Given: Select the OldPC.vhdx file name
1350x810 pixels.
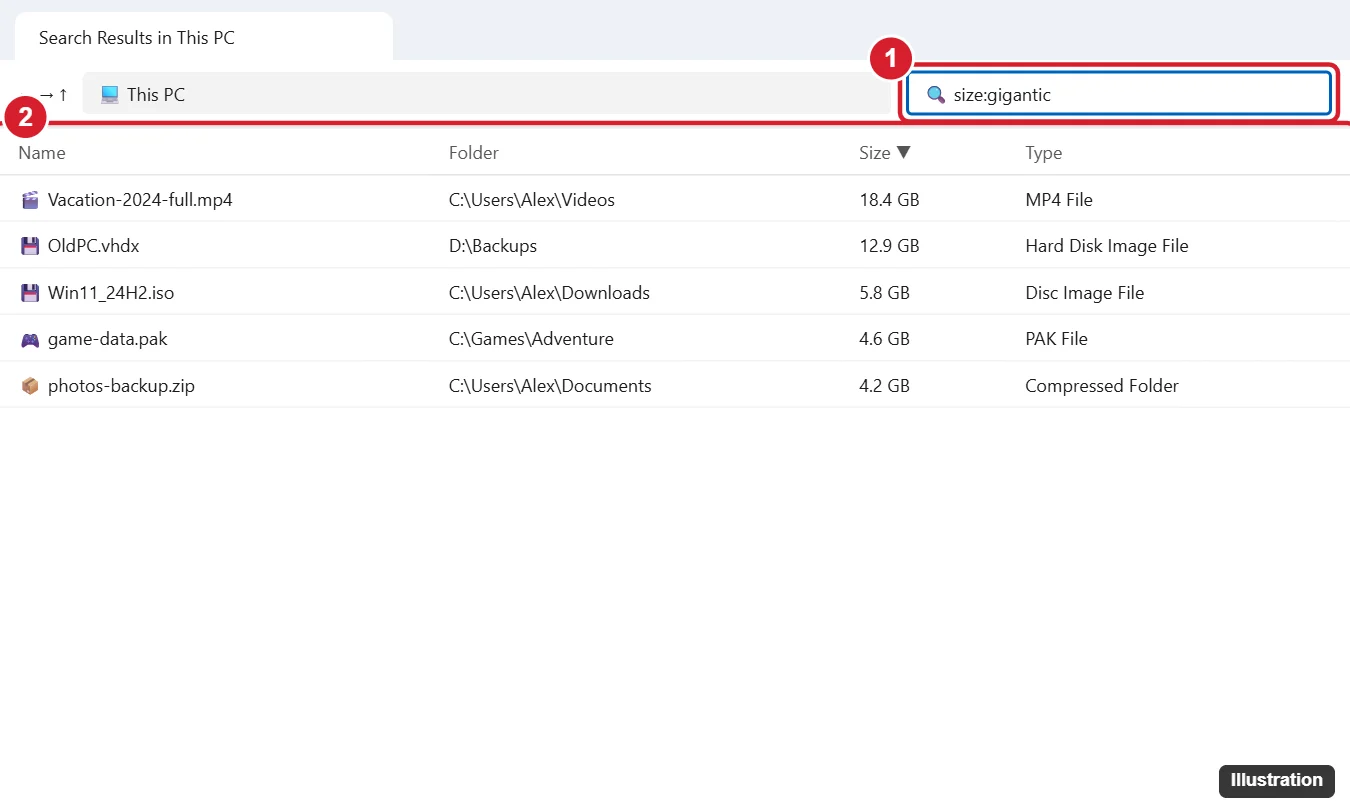Looking at the screenshot, I should coord(94,246).
